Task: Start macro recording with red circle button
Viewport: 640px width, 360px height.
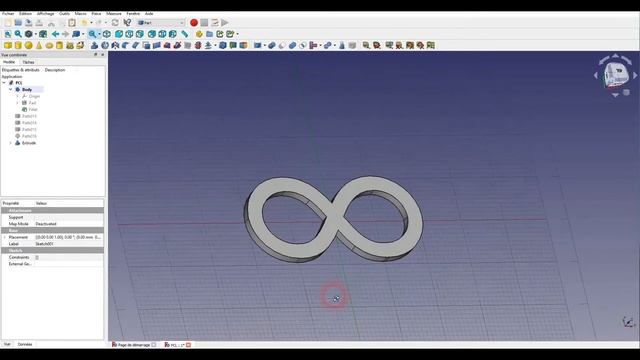Action: tap(194, 23)
